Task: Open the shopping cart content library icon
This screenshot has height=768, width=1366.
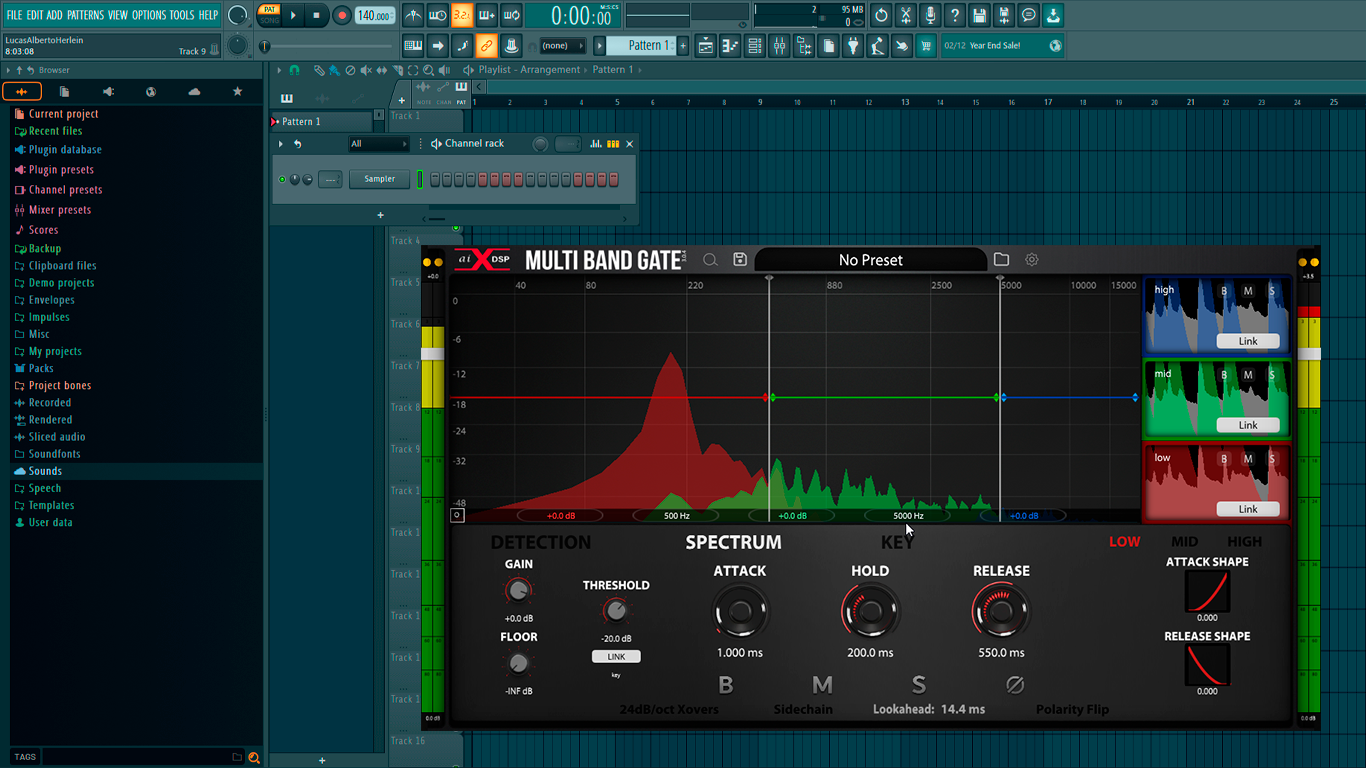Action: coord(926,46)
